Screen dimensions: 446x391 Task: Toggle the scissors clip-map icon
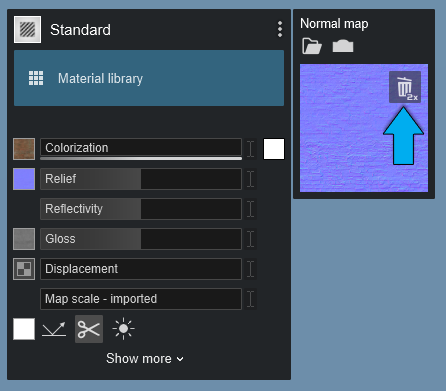click(89, 329)
